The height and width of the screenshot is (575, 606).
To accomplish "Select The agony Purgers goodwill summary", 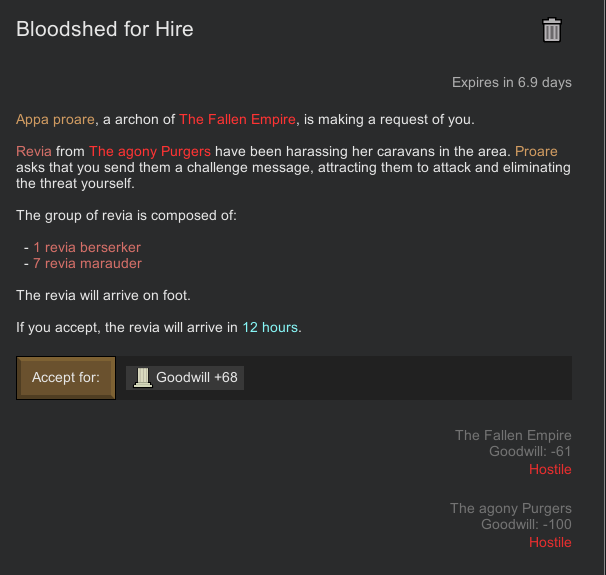I will 511,525.
